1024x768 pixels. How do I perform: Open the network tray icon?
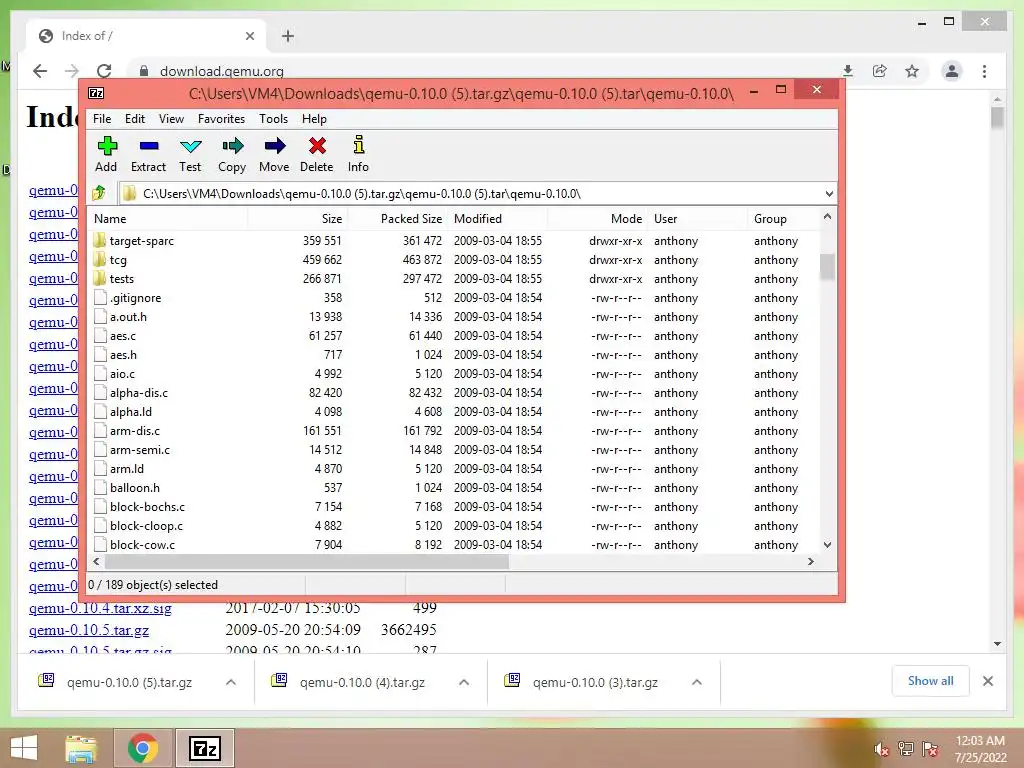[x=906, y=749]
